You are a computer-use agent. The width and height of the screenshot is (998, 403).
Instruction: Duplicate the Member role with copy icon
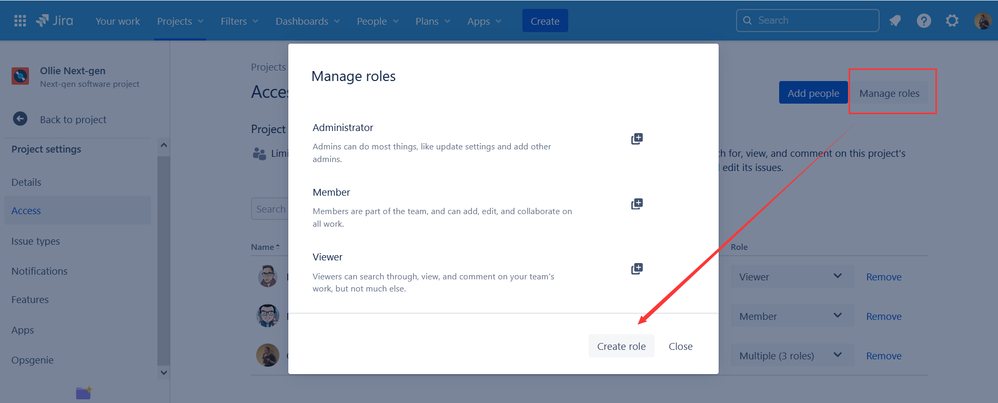pyautogui.click(x=636, y=204)
